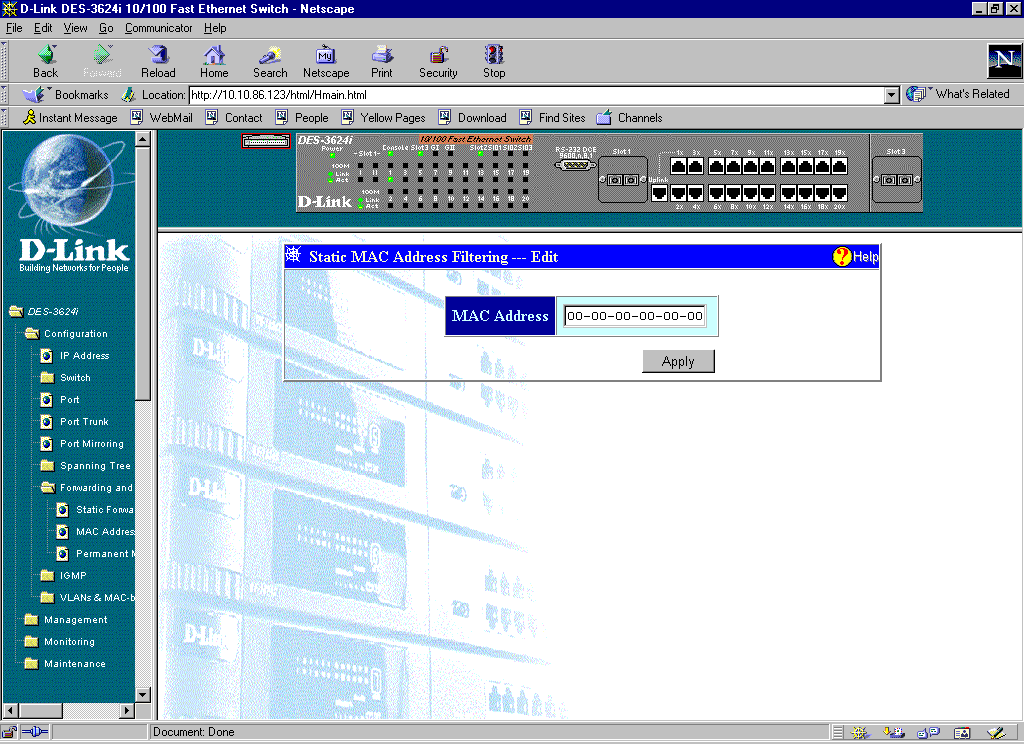Open the Security toolbar icon
This screenshot has width=1024, height=744.
(x=438, y=55)
